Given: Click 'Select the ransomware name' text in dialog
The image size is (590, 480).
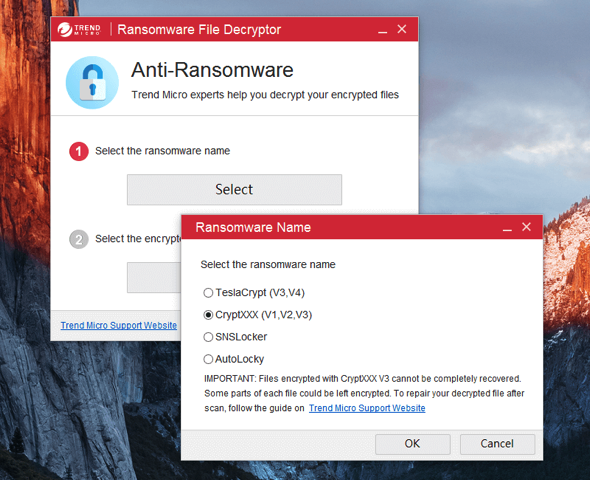Looking at the screenshot, I should tap(268, 264).
